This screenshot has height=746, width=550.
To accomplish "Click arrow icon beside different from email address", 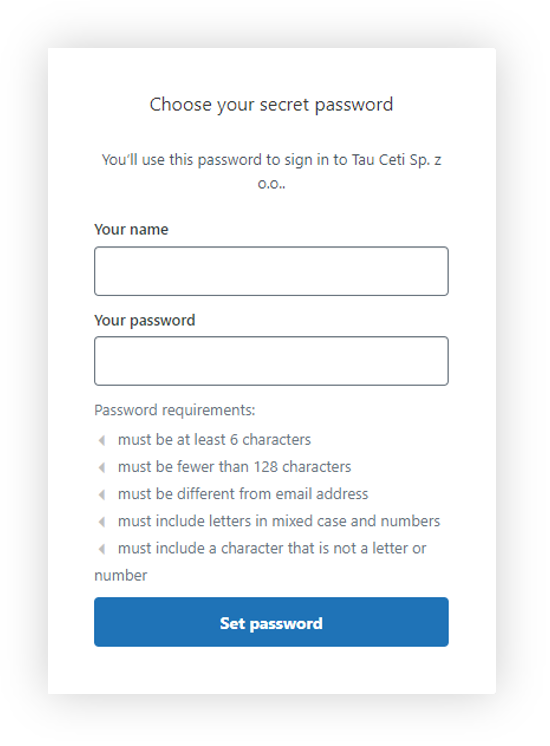I will point(102,495).
